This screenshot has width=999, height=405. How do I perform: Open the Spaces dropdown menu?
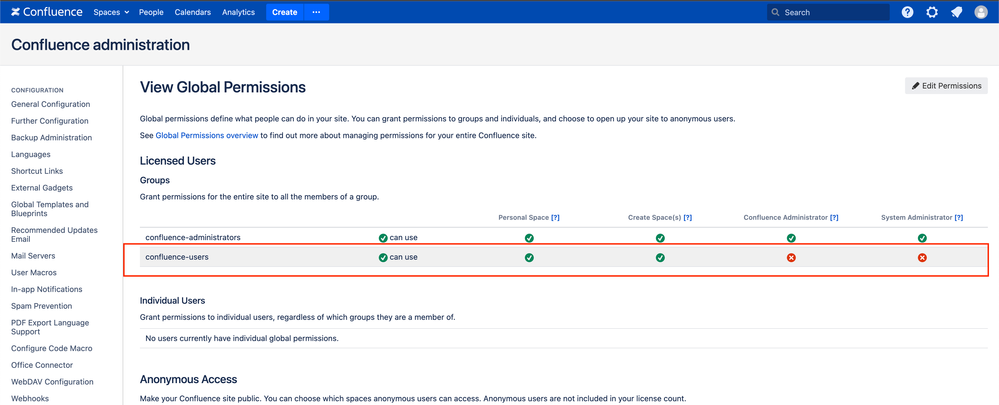(x=111, y=12)
